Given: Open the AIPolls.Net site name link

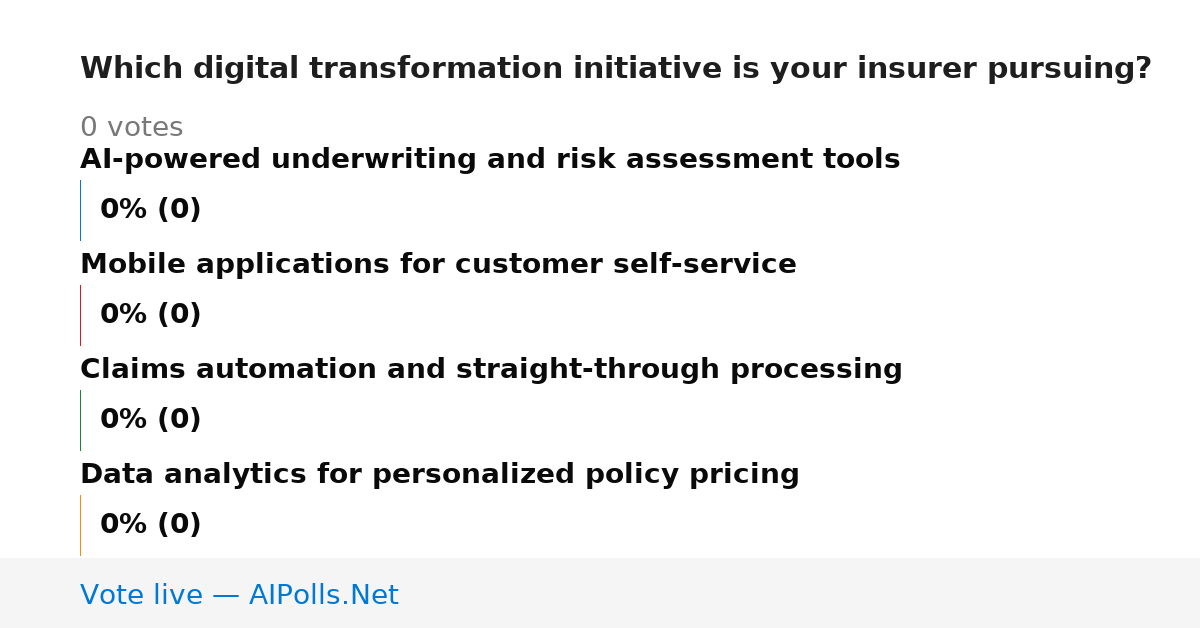Looking at the screenshot, I should [x=324, y=596].
